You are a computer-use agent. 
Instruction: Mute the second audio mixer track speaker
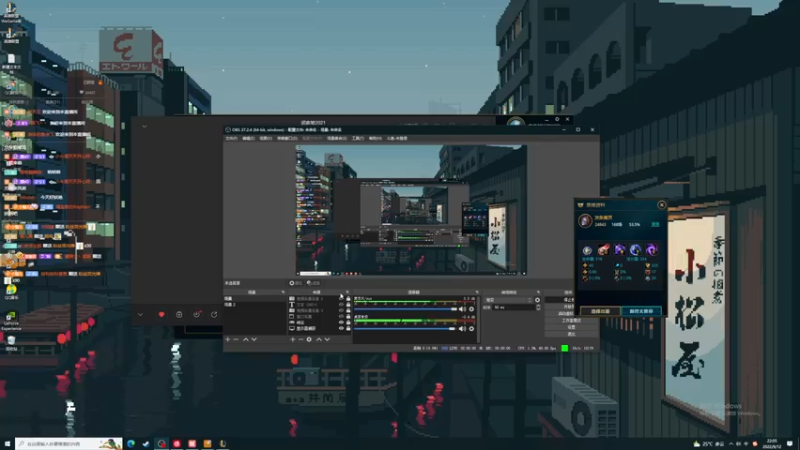click(x=462, y=329)
